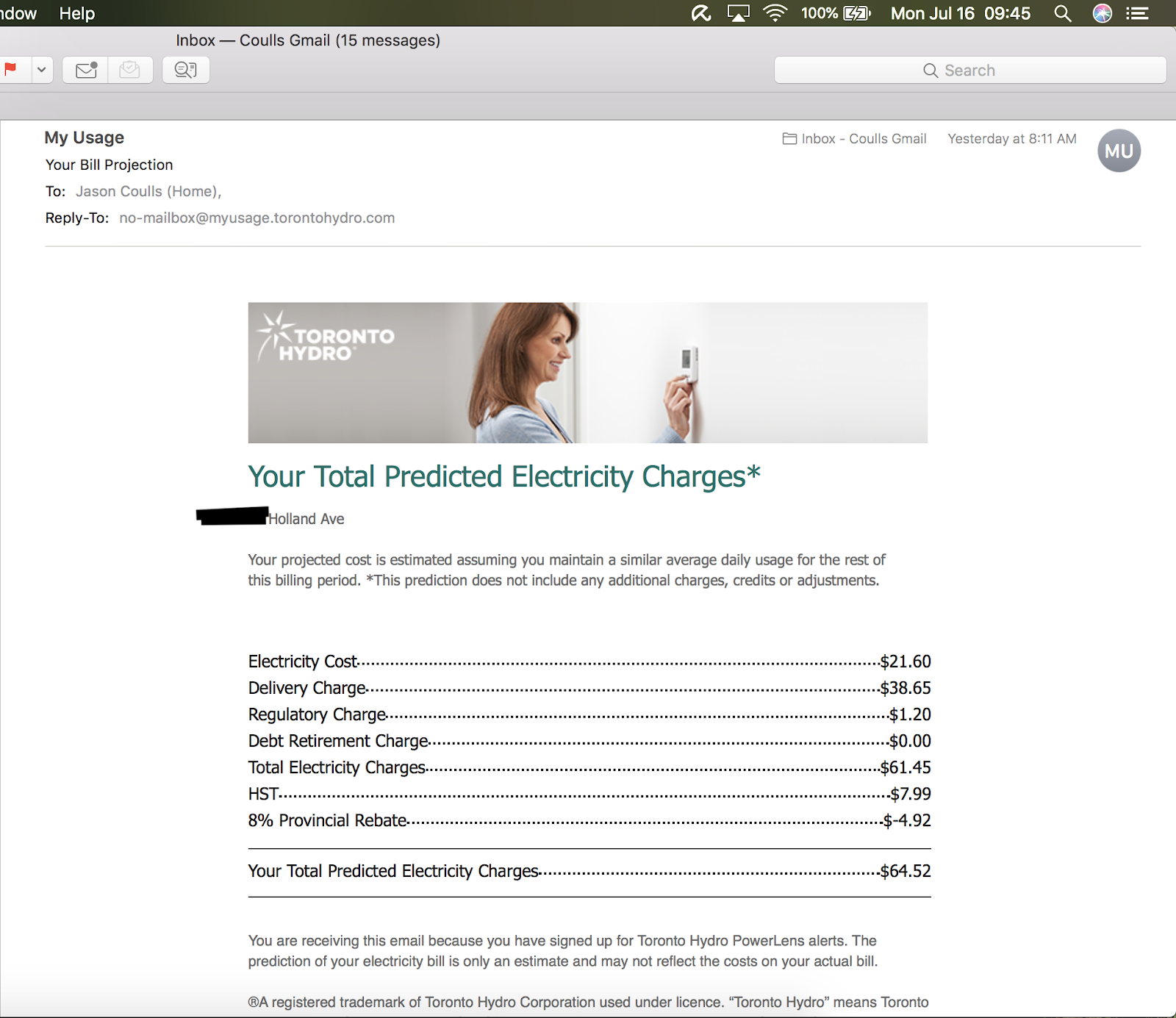The image size is (1176, 1018).
Task: Activate Siri from the menu bar
Action: coord(1102,12)
